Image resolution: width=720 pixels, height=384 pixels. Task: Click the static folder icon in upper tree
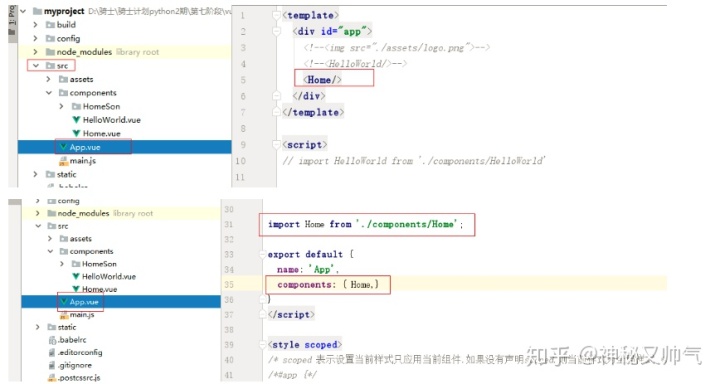(x=50, y=174)
